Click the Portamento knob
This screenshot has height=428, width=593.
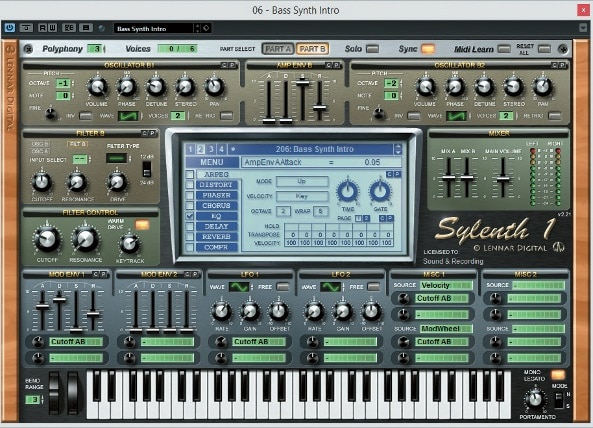535,399
